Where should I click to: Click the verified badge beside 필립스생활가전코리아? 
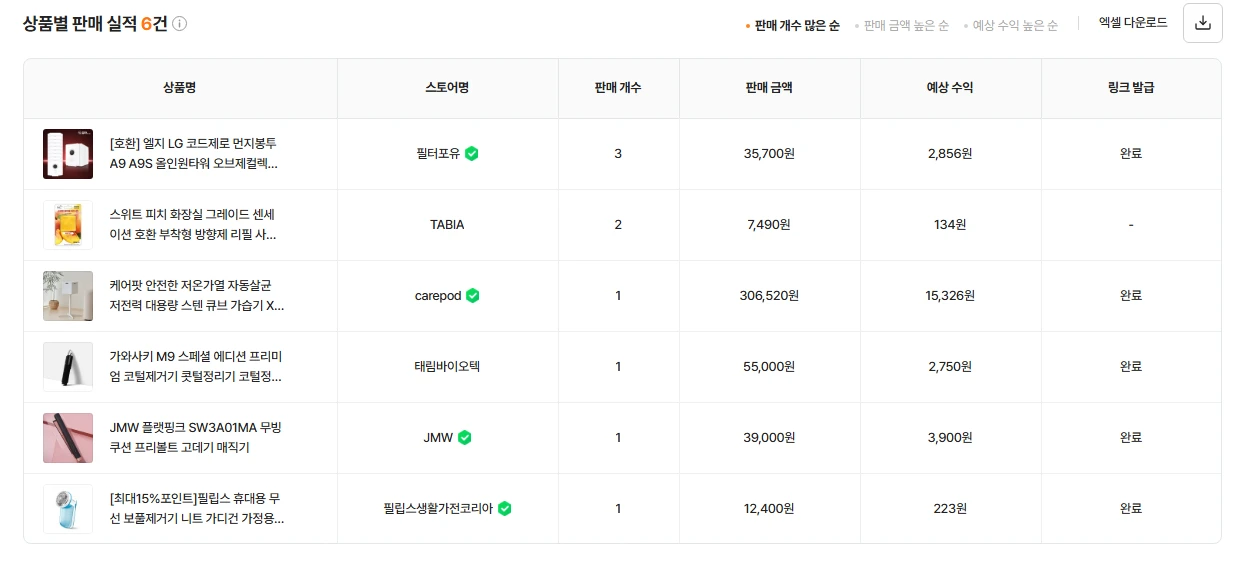[505, 508]
